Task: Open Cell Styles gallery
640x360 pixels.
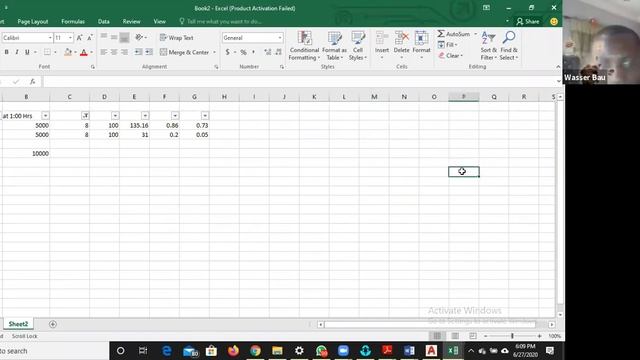Action: coord(358,46)
